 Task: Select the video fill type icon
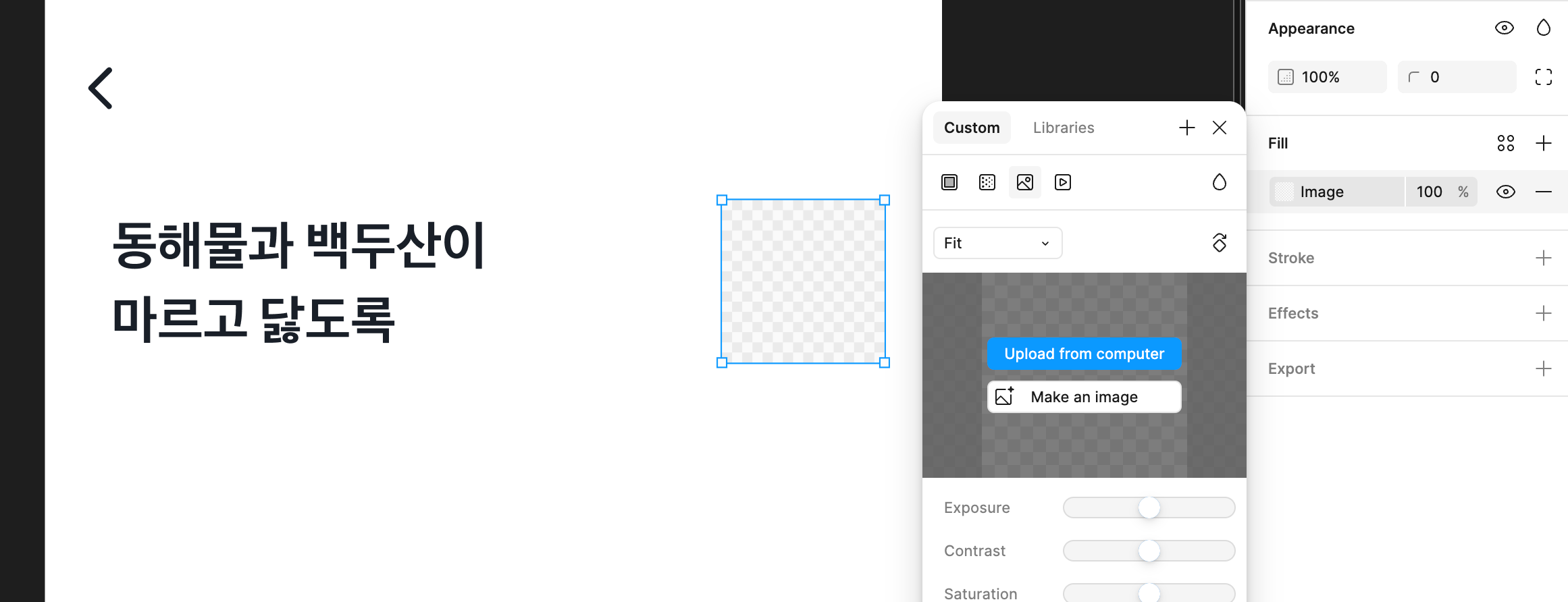[1063, 182]
